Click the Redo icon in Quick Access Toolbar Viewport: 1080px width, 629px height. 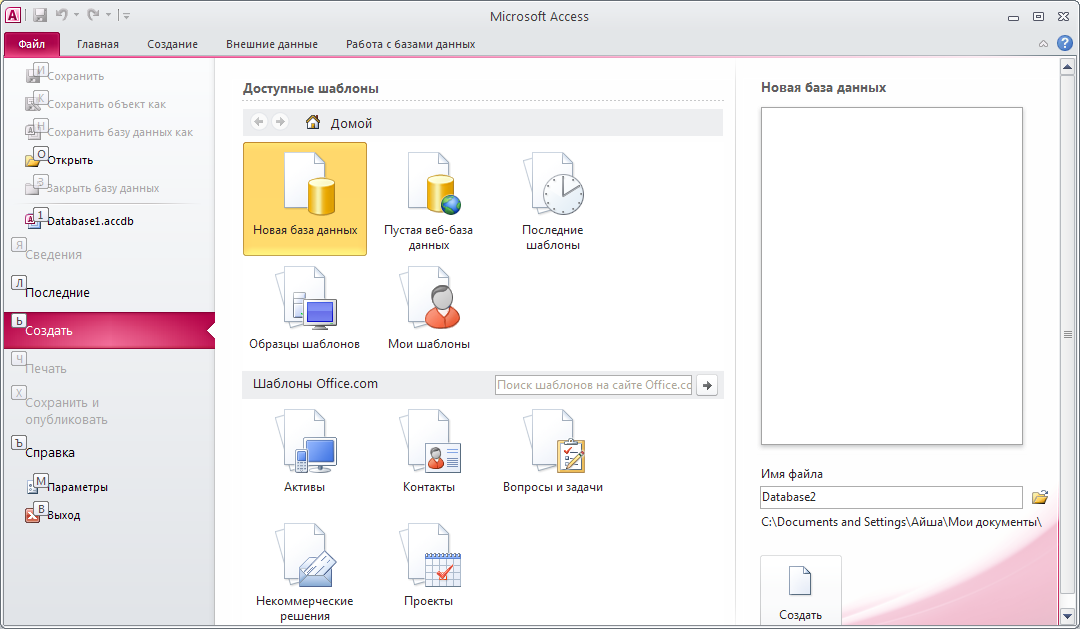point(94,14)
